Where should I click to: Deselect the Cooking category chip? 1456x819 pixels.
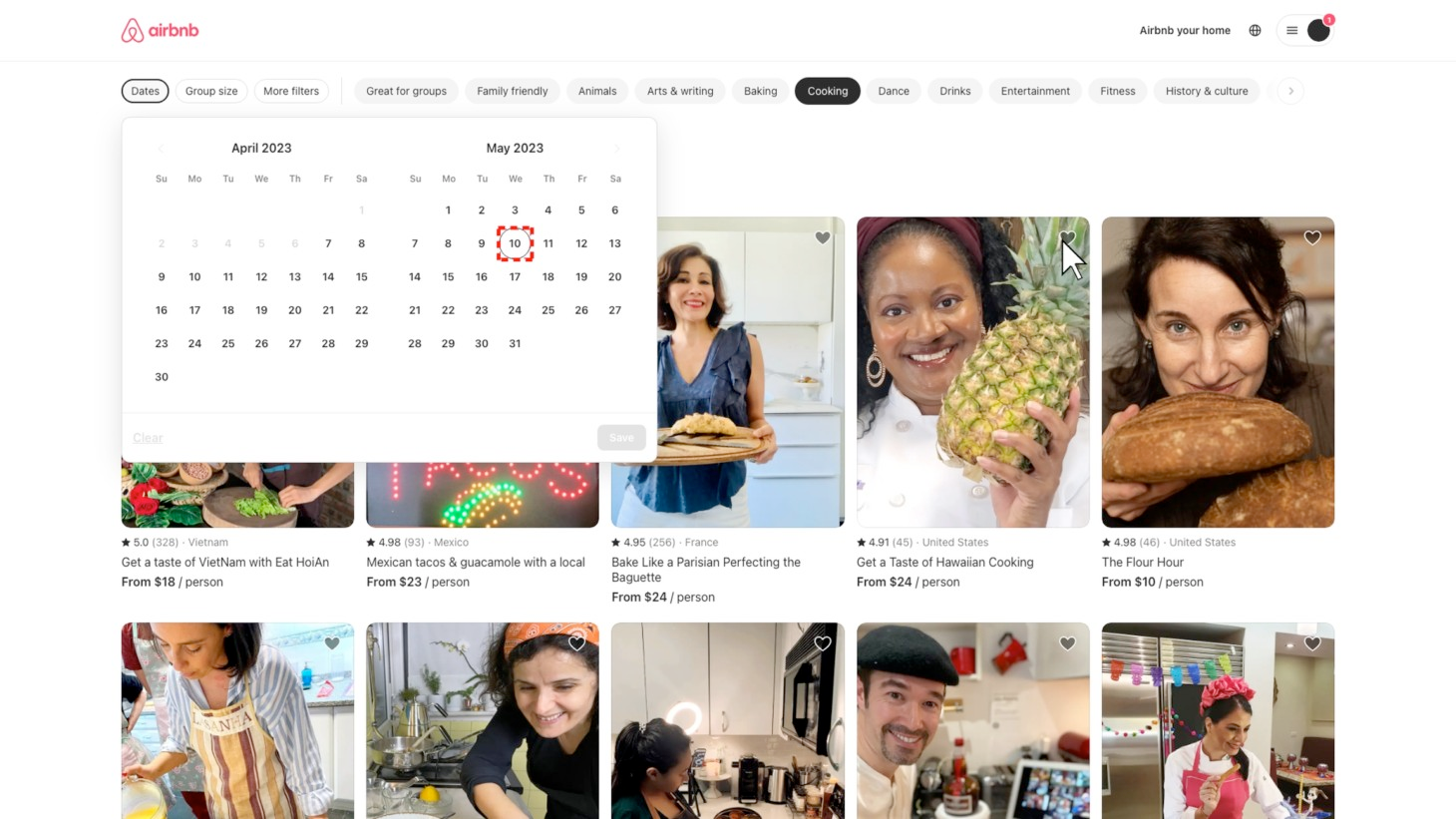pos(828,91)
